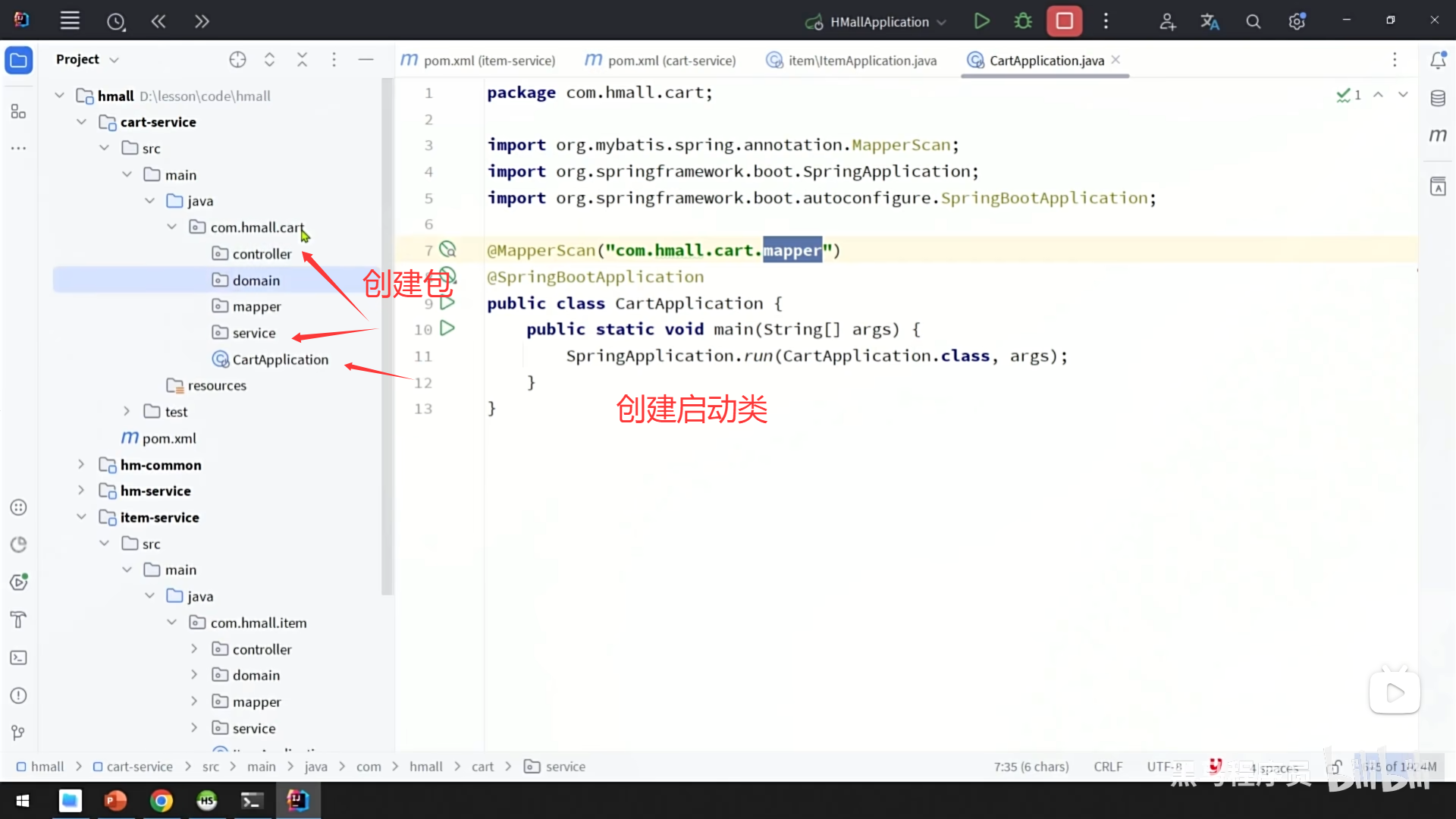
Task: Click the CRLF line separator widget
Action: click(1107, 767)
